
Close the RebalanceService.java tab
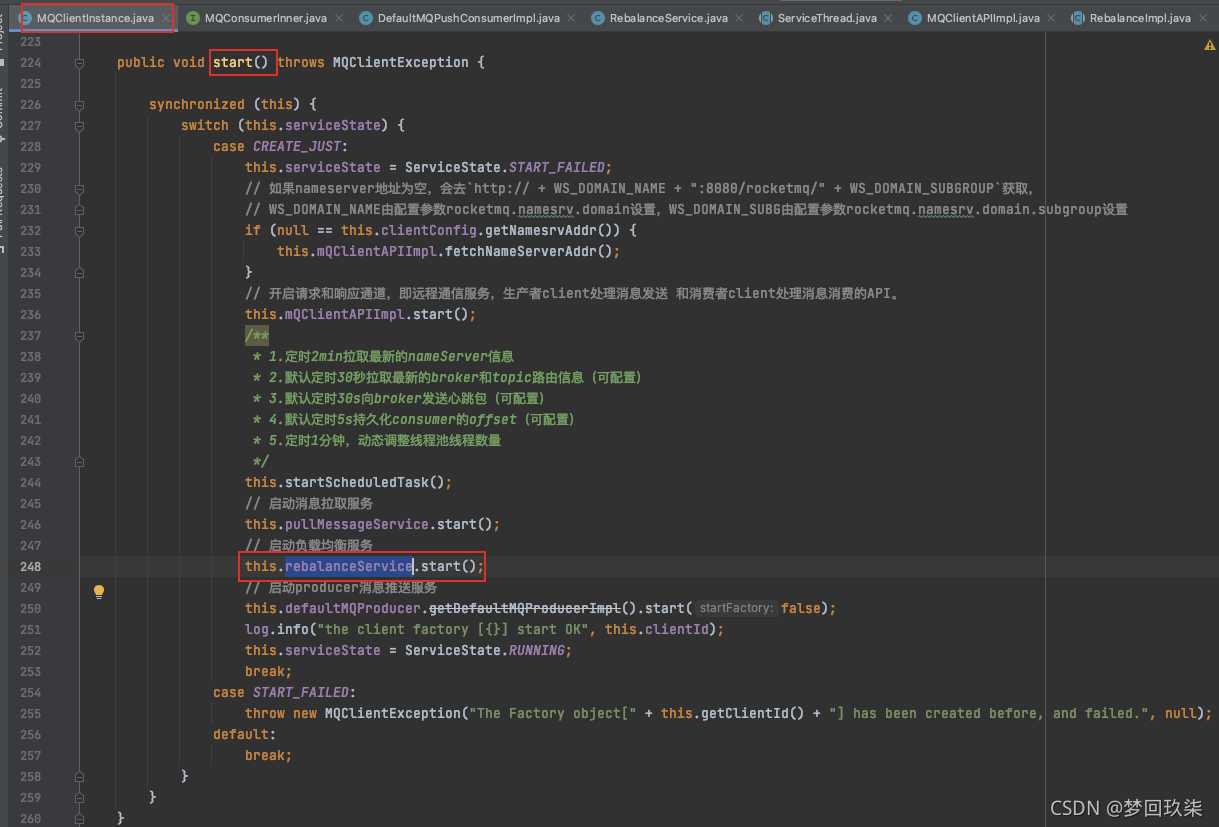pos(740,18)
